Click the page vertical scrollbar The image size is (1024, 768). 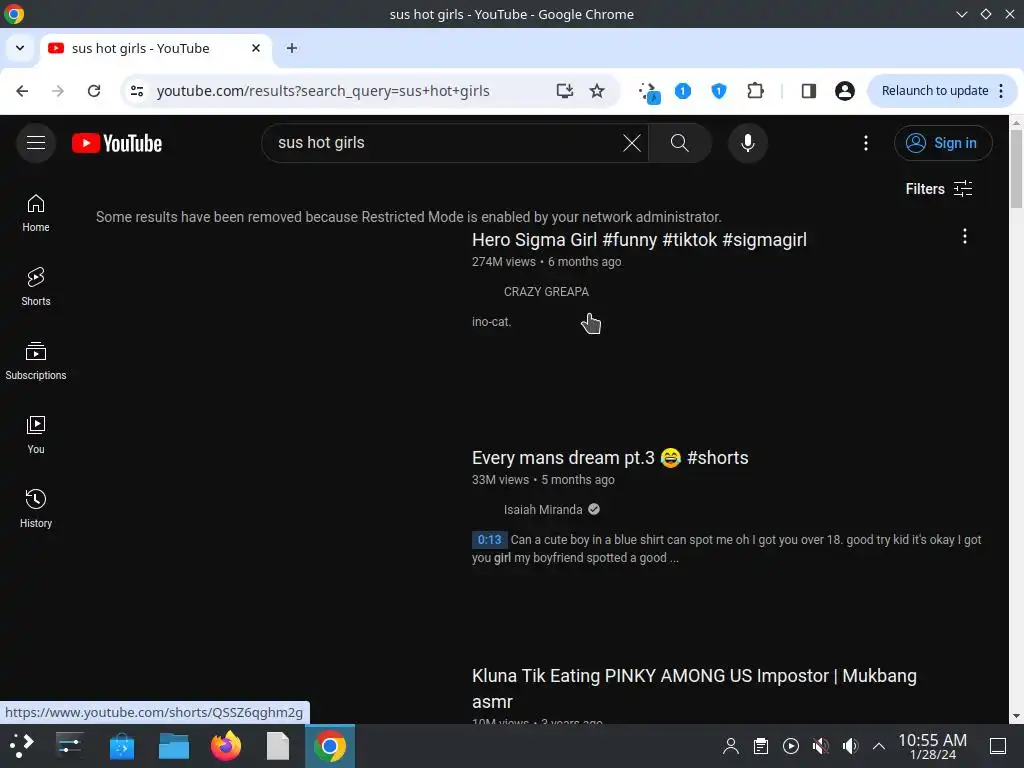click(1016, 168)
